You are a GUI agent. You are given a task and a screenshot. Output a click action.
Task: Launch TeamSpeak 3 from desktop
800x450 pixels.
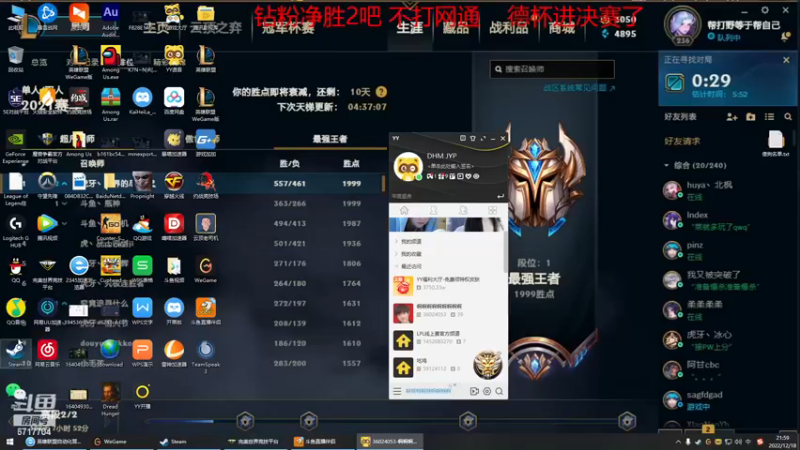coord(206,356)
